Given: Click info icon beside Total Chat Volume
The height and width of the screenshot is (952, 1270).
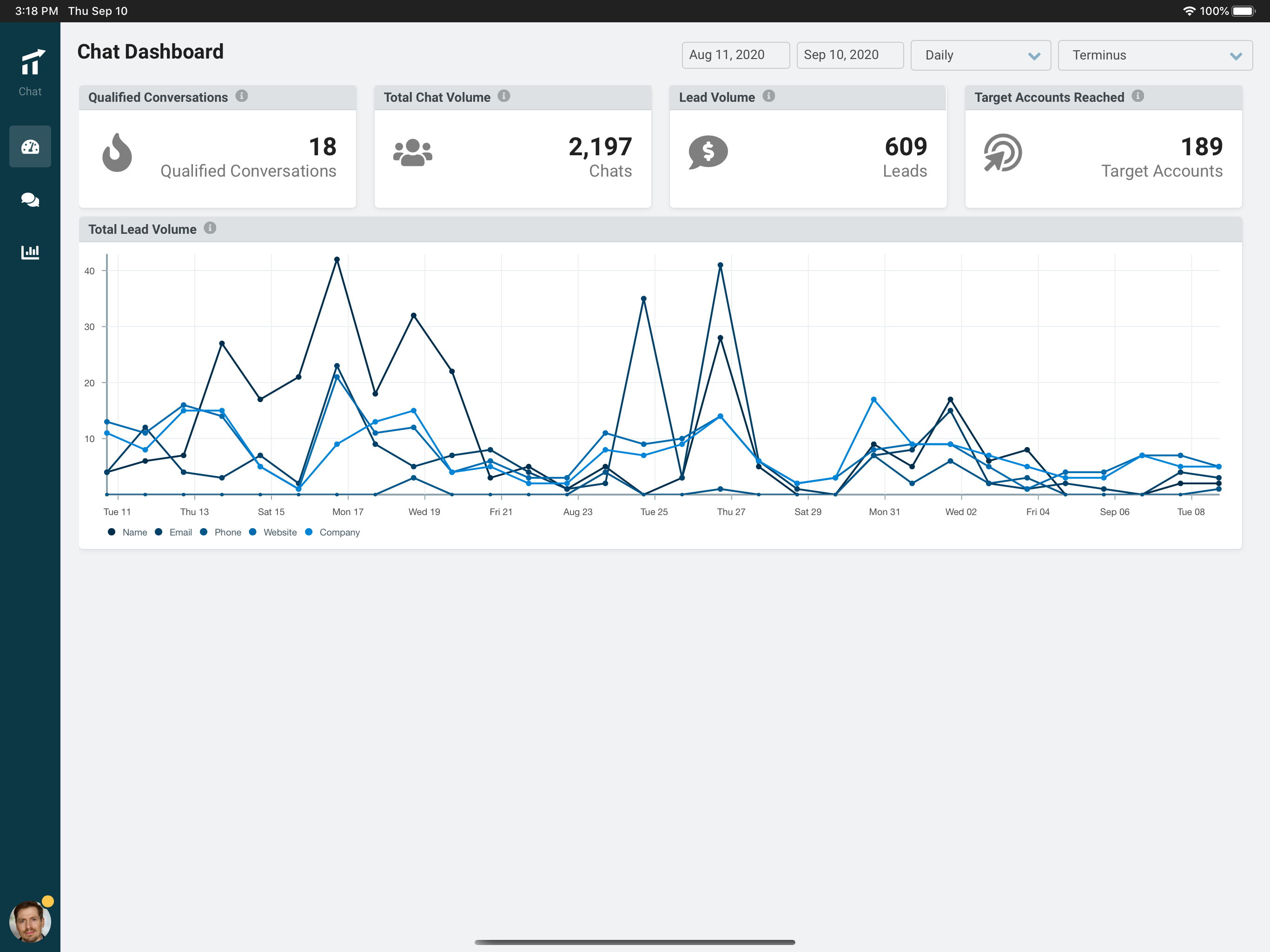Looking at the screenshot, I should (x=503, y=97).
